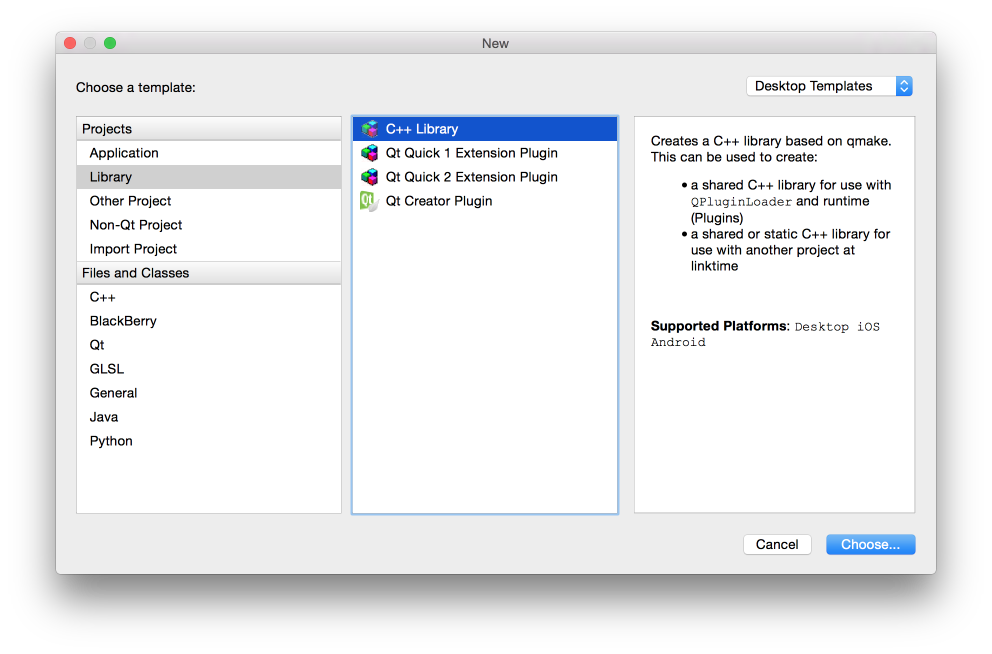The width and height of the screenshot is (992, 654).
Task: Click the Qt Quick 1 Extension Plugin icon
Action: pos(369,153)
